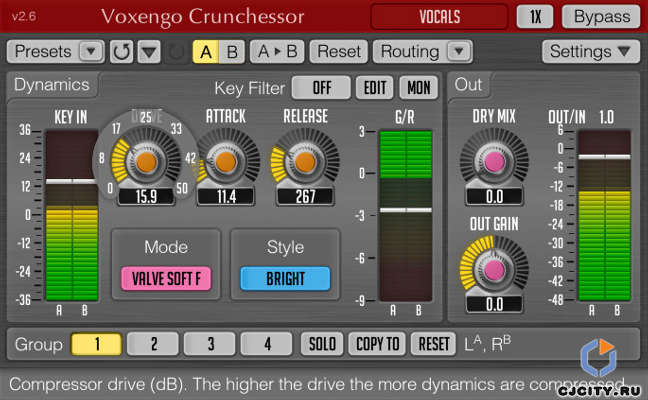Toggle the Bypass button
648x400 pixels.
click(602, 17)
